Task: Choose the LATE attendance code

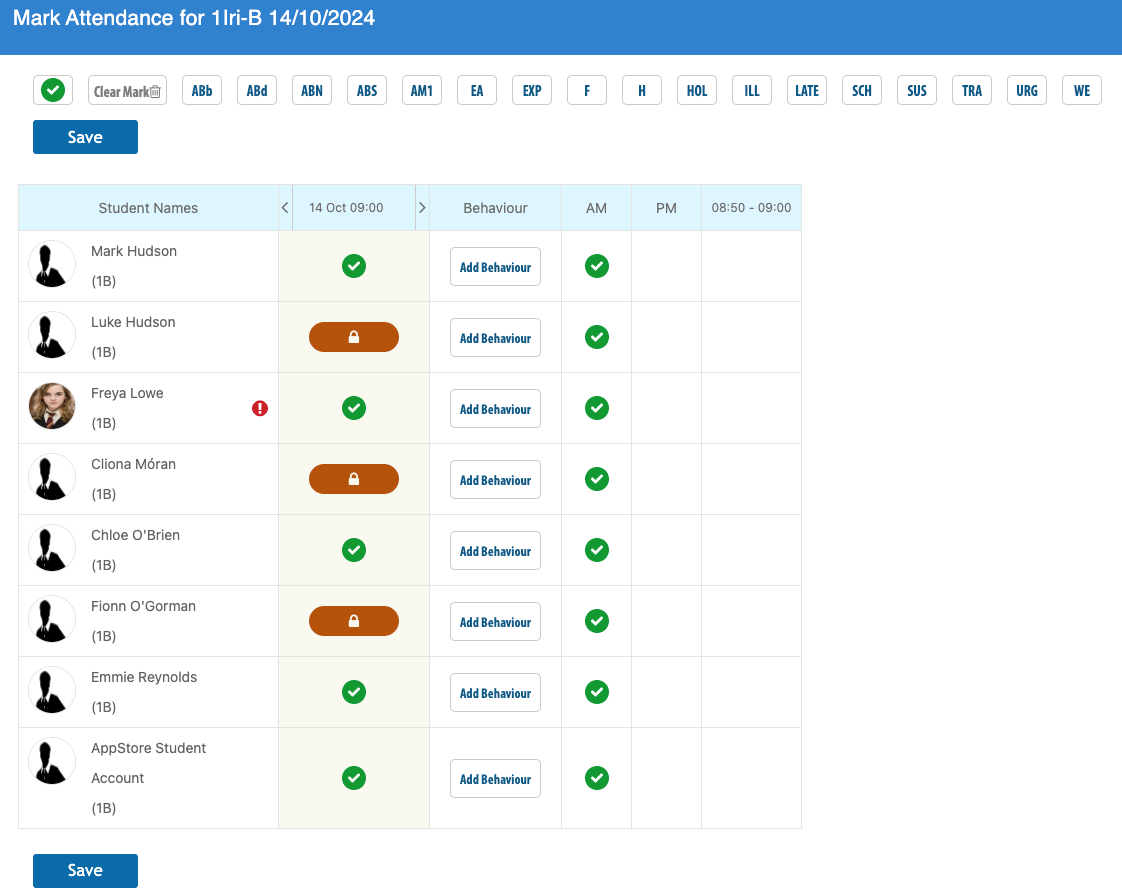Action: [806, 91]
